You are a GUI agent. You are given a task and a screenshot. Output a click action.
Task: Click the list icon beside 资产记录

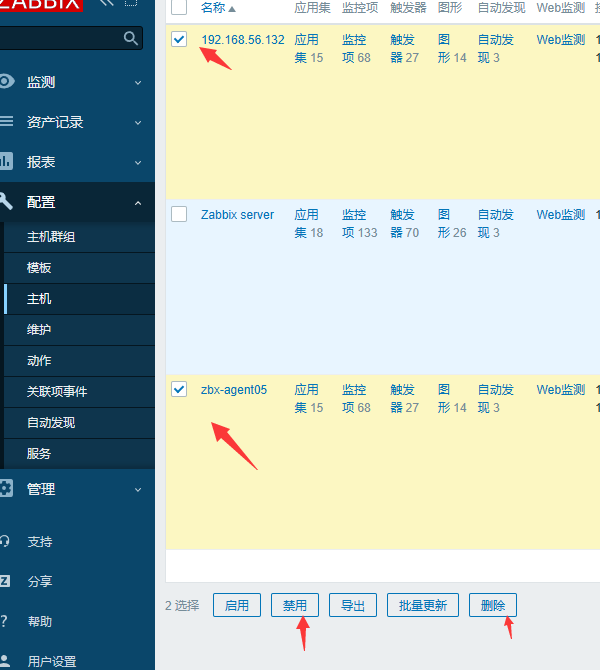[6, 121]
